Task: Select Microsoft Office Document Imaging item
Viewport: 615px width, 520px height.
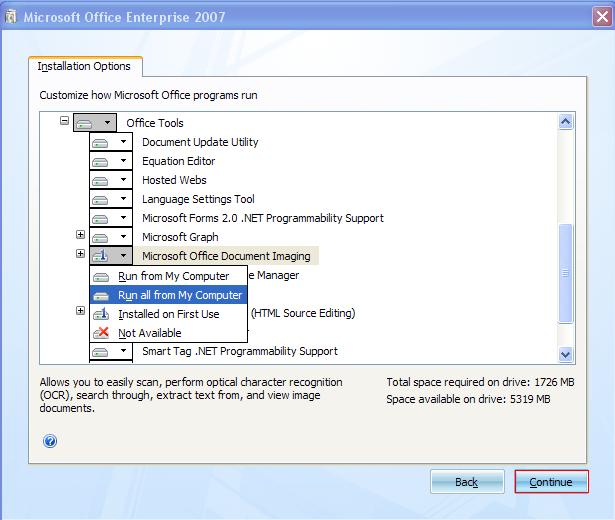Action: click(226, 256)
